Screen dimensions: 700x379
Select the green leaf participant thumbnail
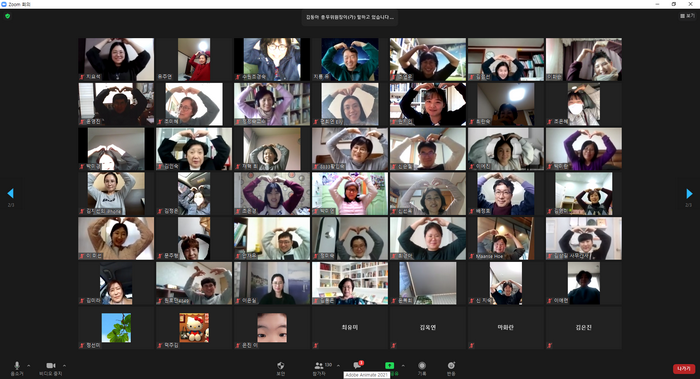pos(116,327)
